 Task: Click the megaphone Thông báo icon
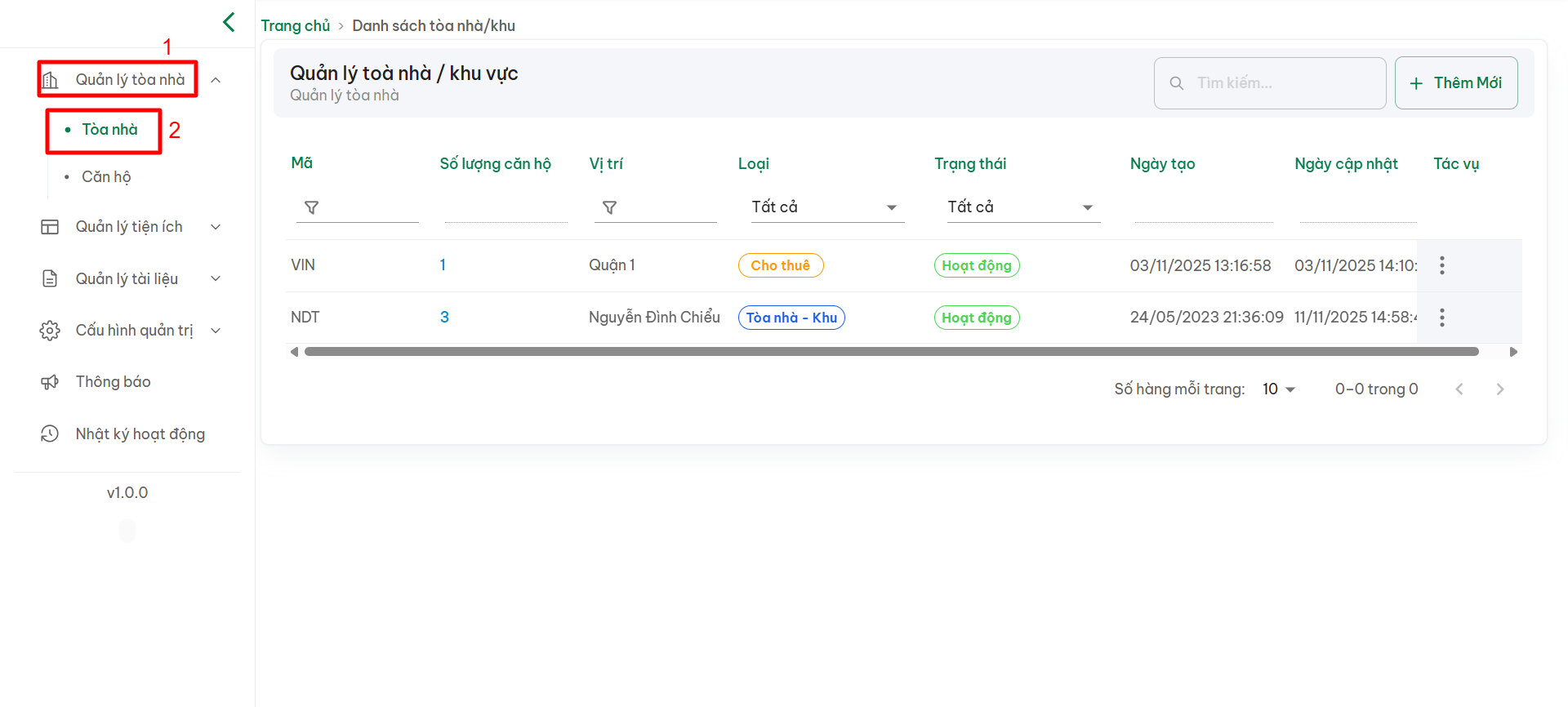click(50, 382)
